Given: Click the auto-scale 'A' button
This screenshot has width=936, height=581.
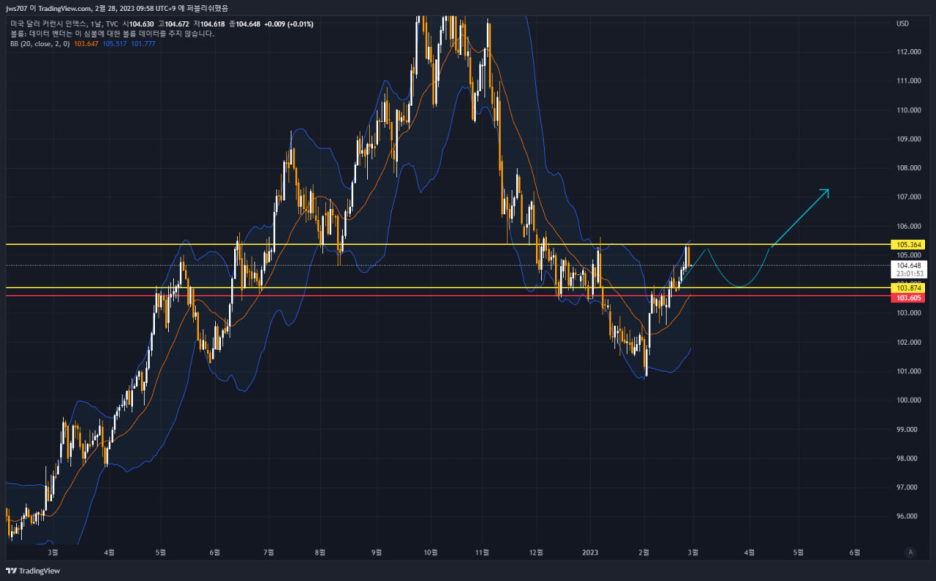Looking at the screenshot, I should pos(910,552).
